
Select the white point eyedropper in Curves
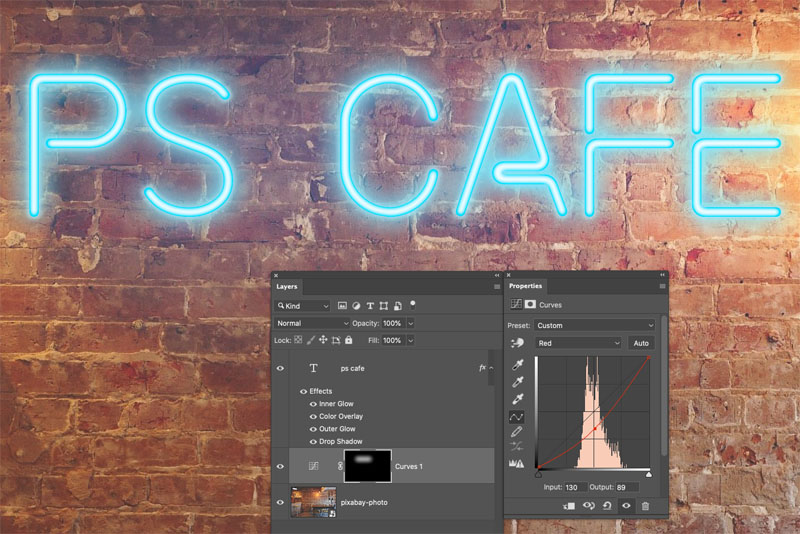(x=517, y=399)
